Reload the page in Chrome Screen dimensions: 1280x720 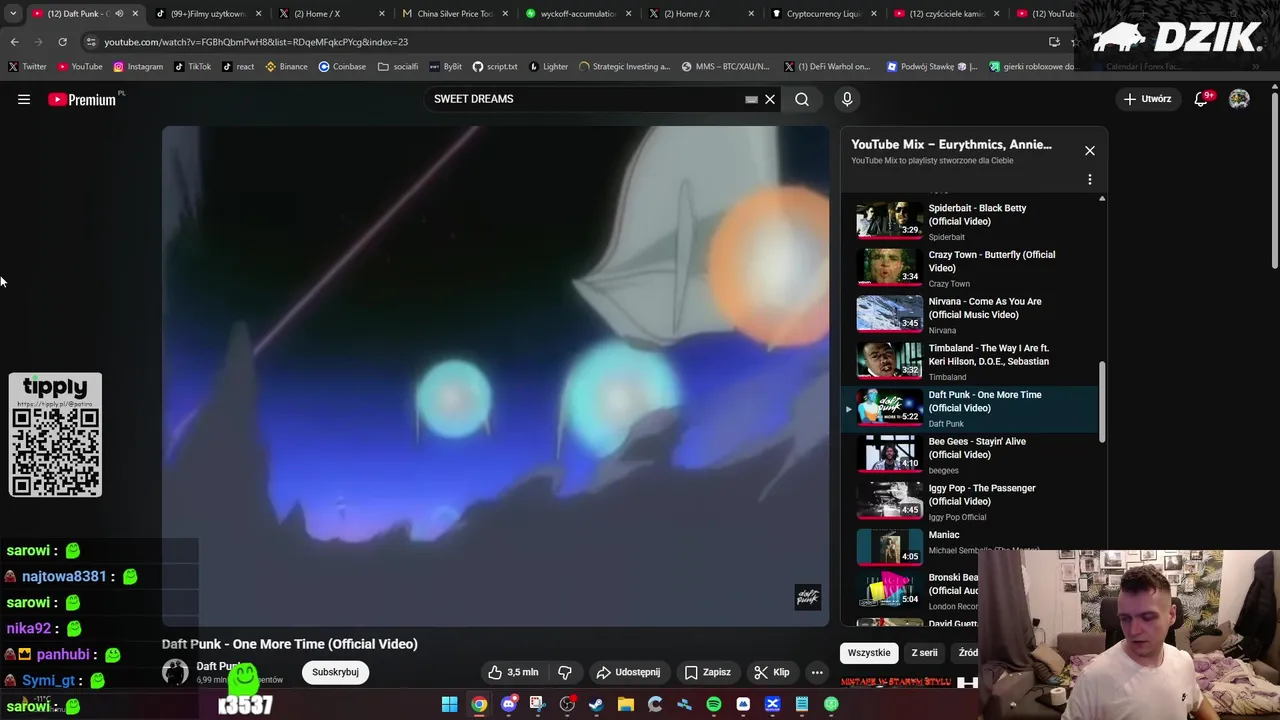pos(62,42)
